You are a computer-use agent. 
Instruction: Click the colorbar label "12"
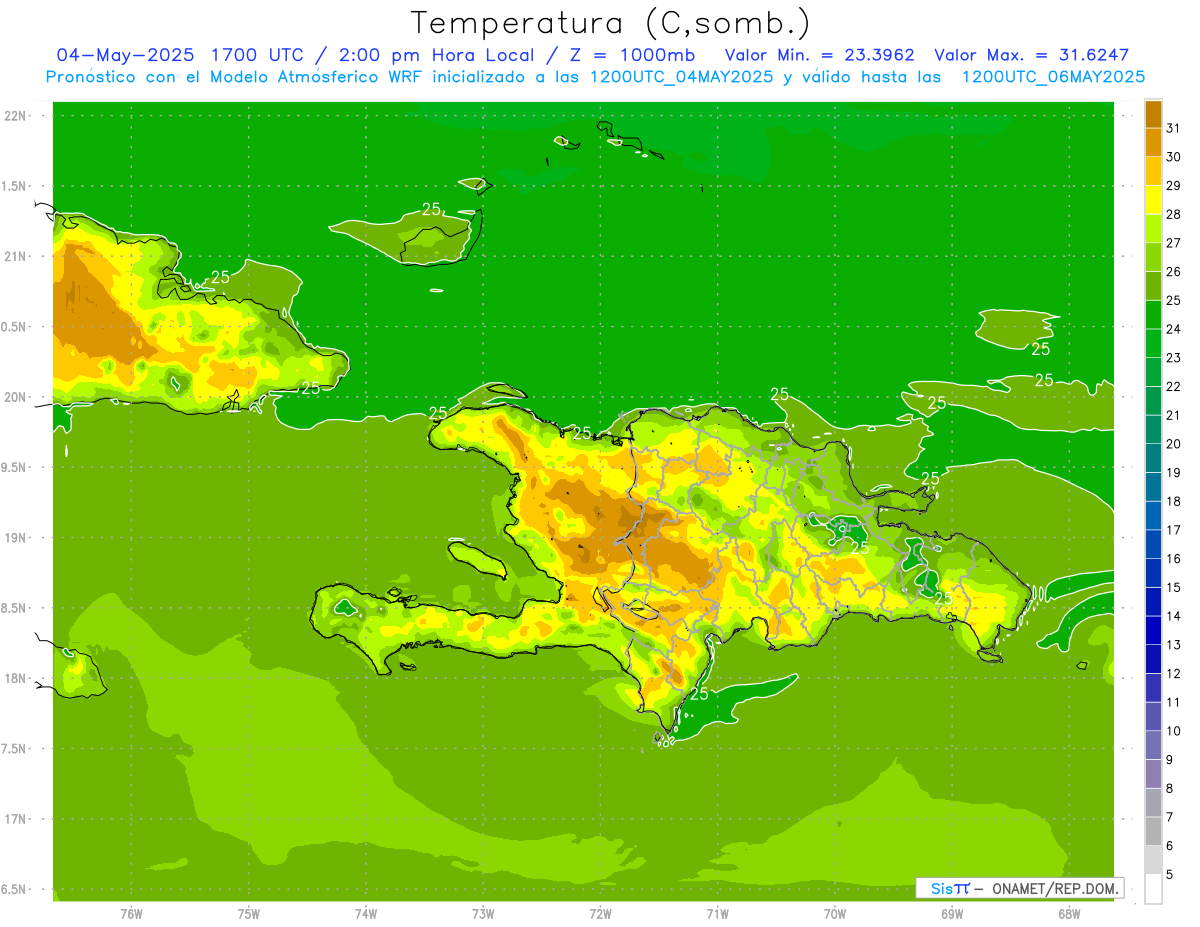click(1173, 673)
